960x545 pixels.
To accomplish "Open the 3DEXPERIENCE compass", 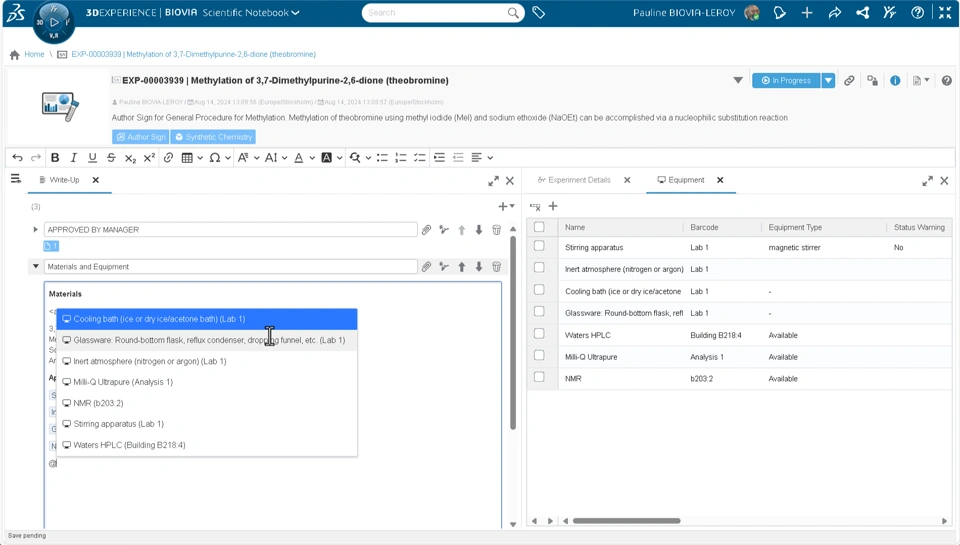I will 54,23.
